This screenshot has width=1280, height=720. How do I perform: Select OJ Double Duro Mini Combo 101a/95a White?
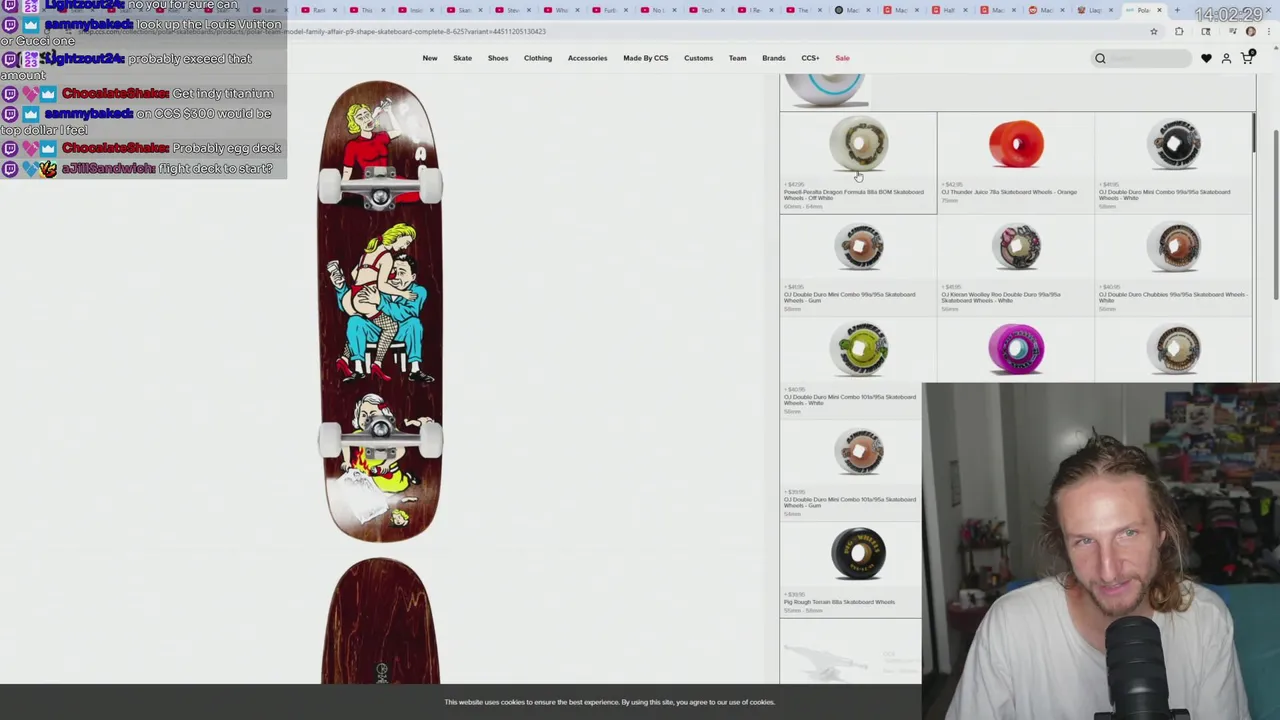(x=858, y=368)
